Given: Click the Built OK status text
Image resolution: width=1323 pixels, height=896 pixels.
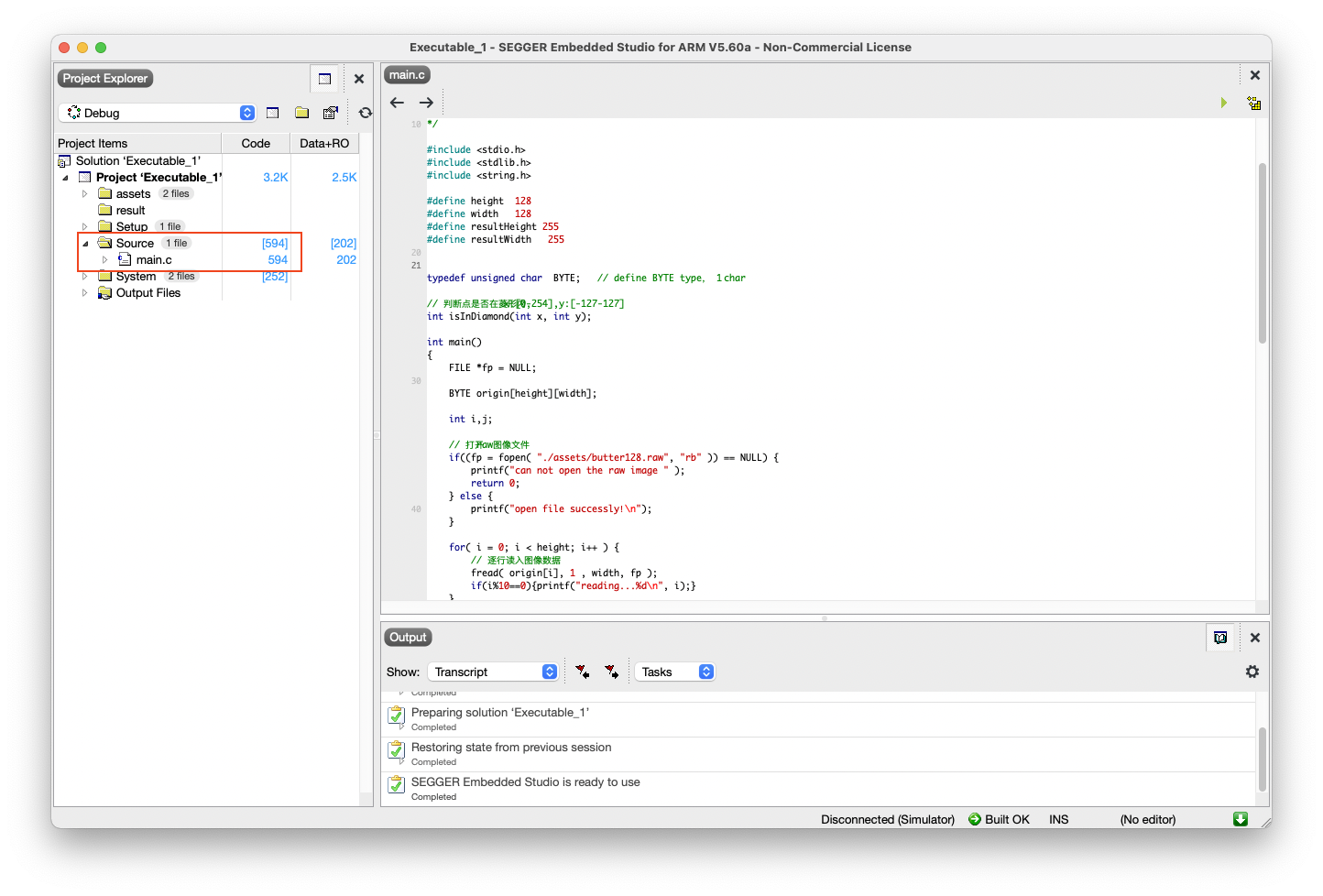Looking at the screenshot, I should click(1006, 819).
